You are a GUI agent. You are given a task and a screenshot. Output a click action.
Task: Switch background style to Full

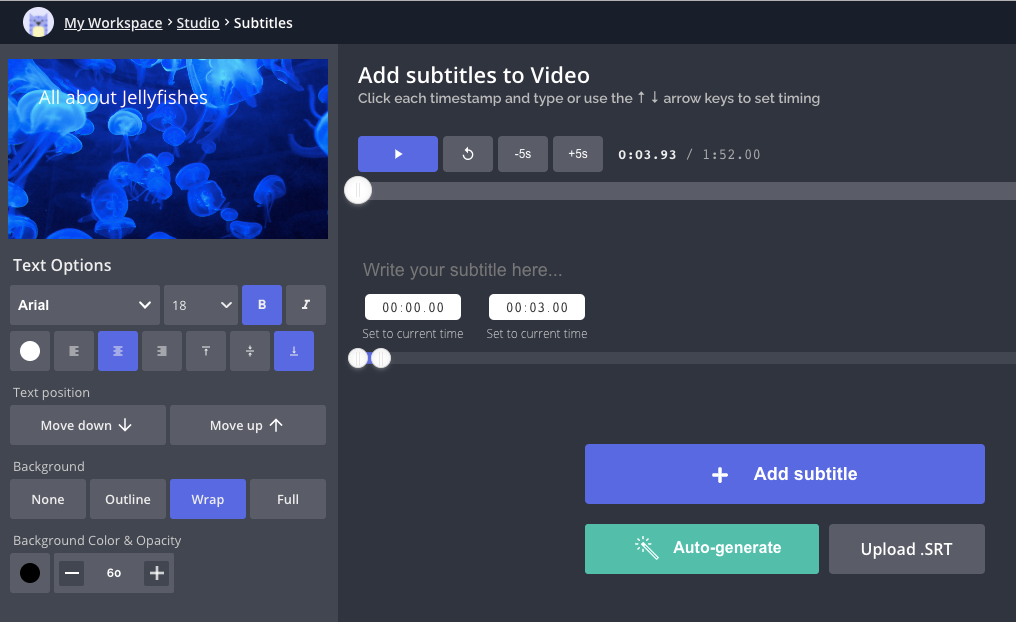tap(287, 499)
